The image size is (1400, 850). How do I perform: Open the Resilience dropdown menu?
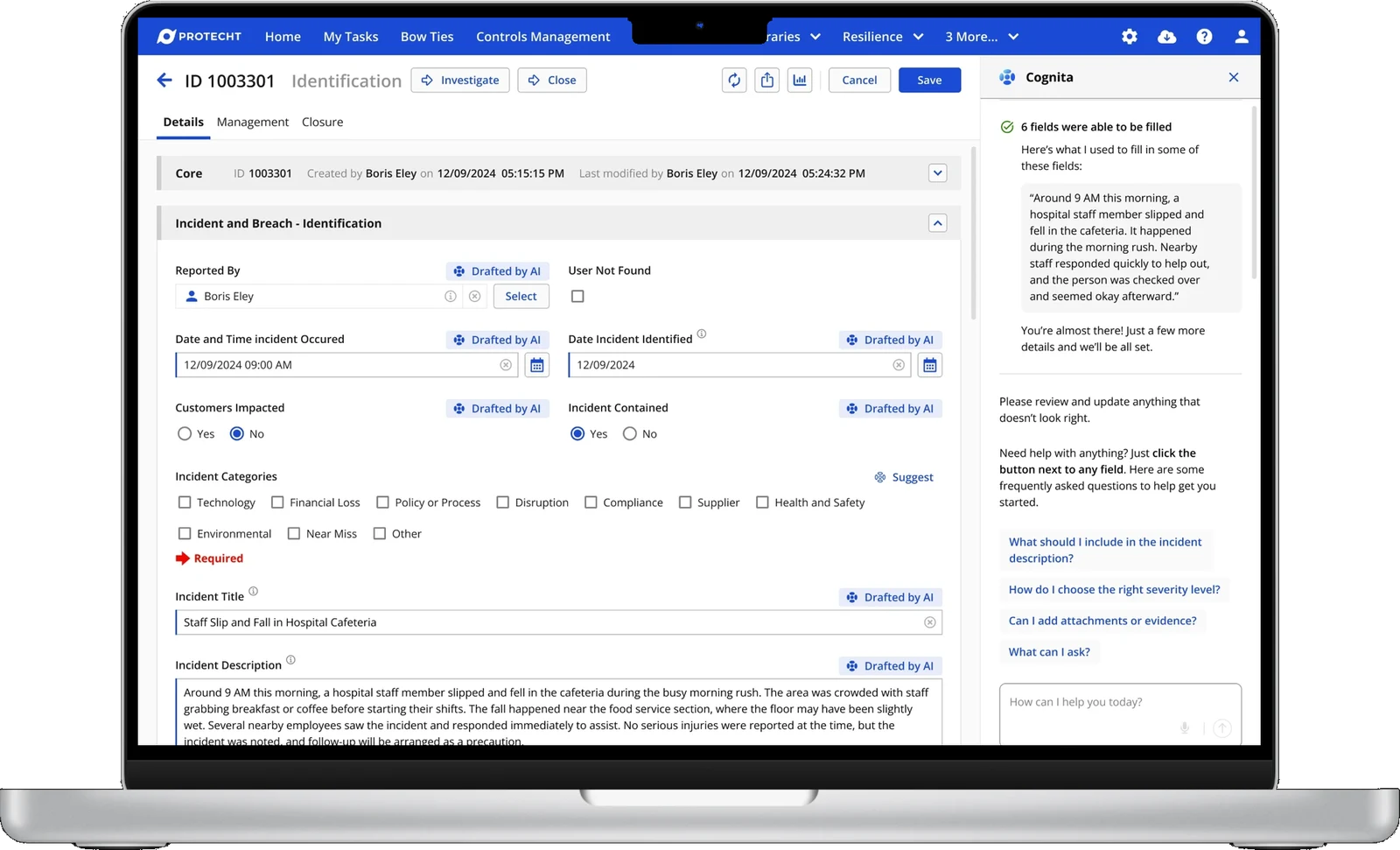pos(883,37)
